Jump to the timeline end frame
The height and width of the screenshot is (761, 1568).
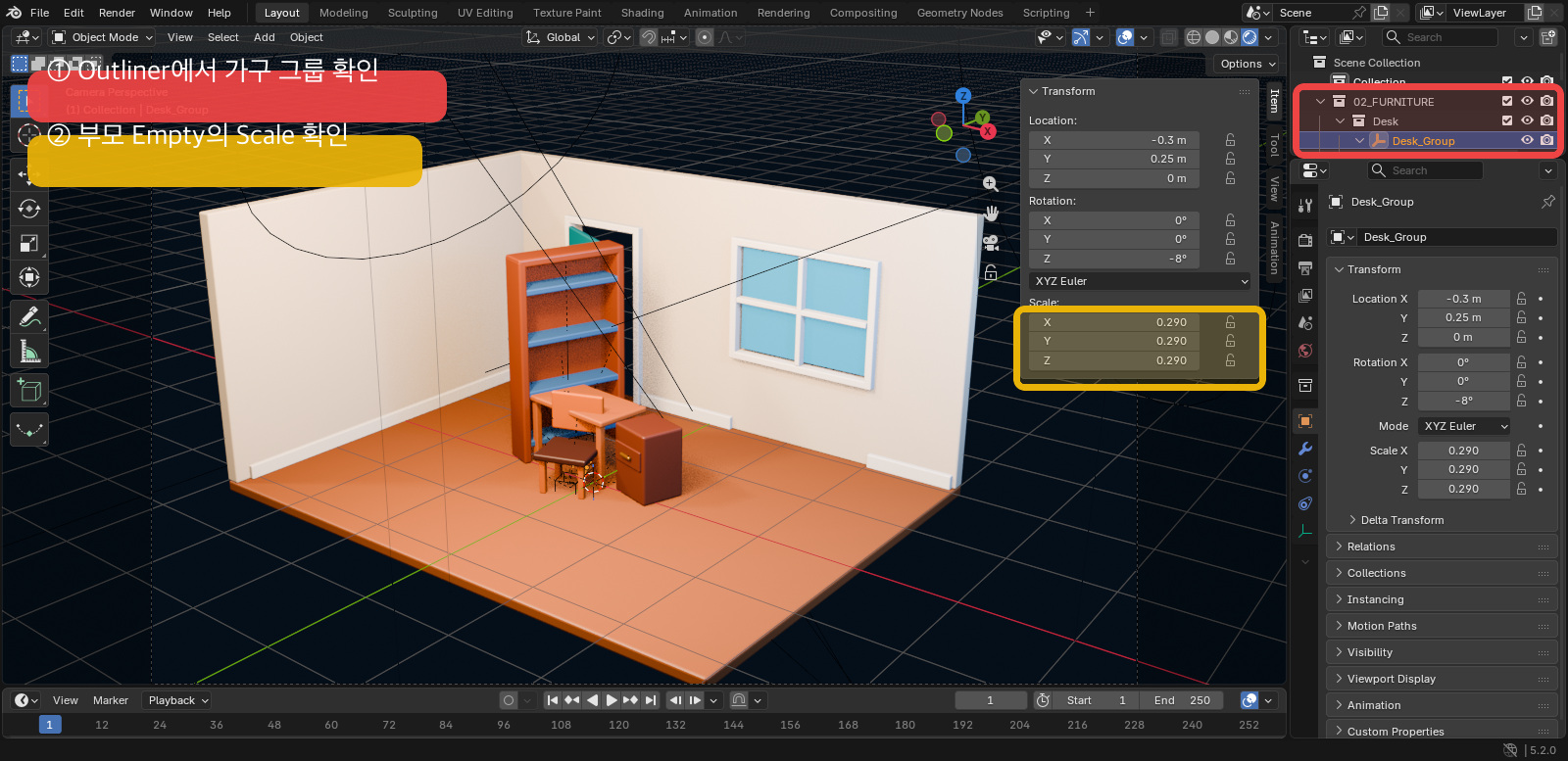(x=650, y=700)
